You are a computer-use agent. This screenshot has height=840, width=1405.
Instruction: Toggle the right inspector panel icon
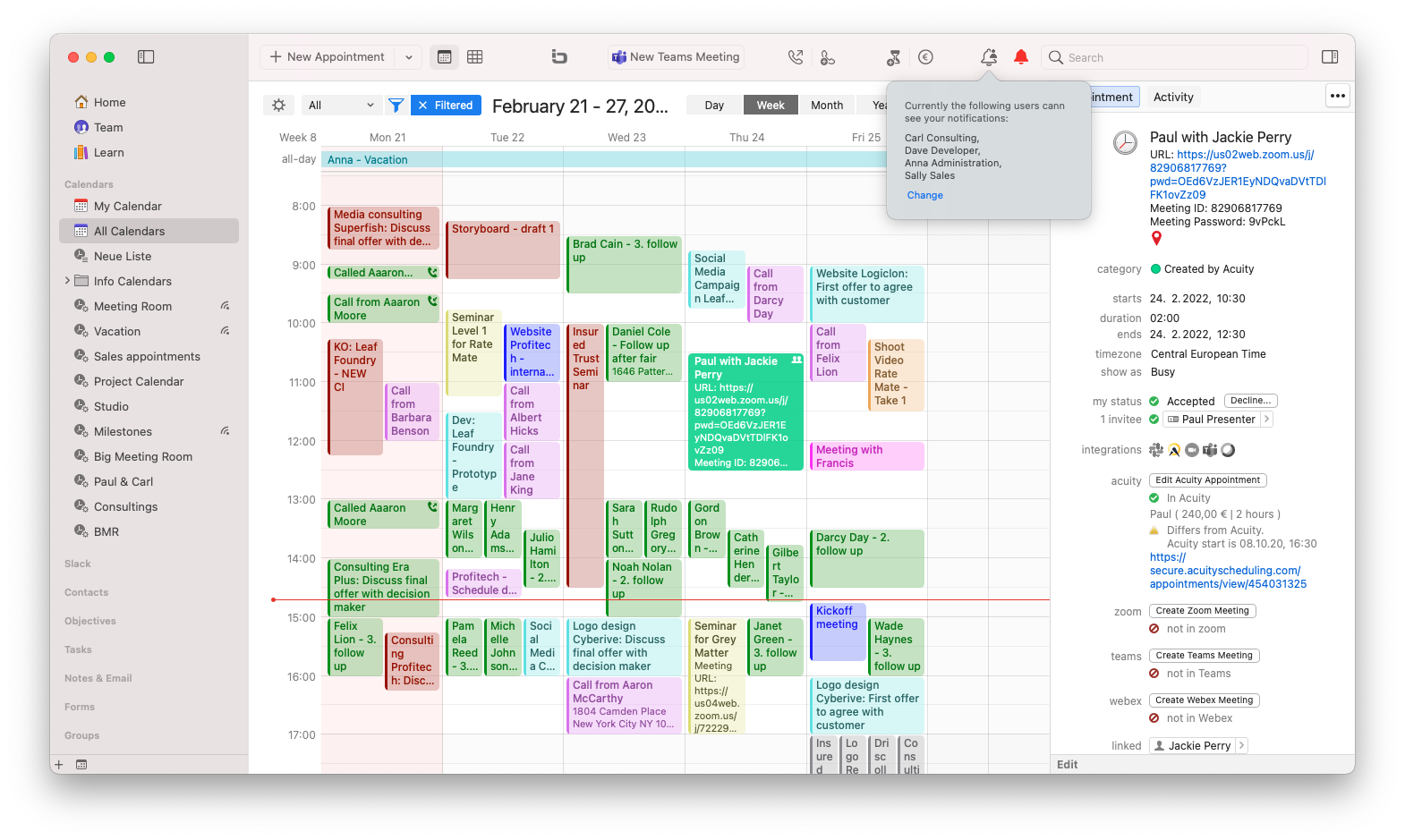[1330, 57]
